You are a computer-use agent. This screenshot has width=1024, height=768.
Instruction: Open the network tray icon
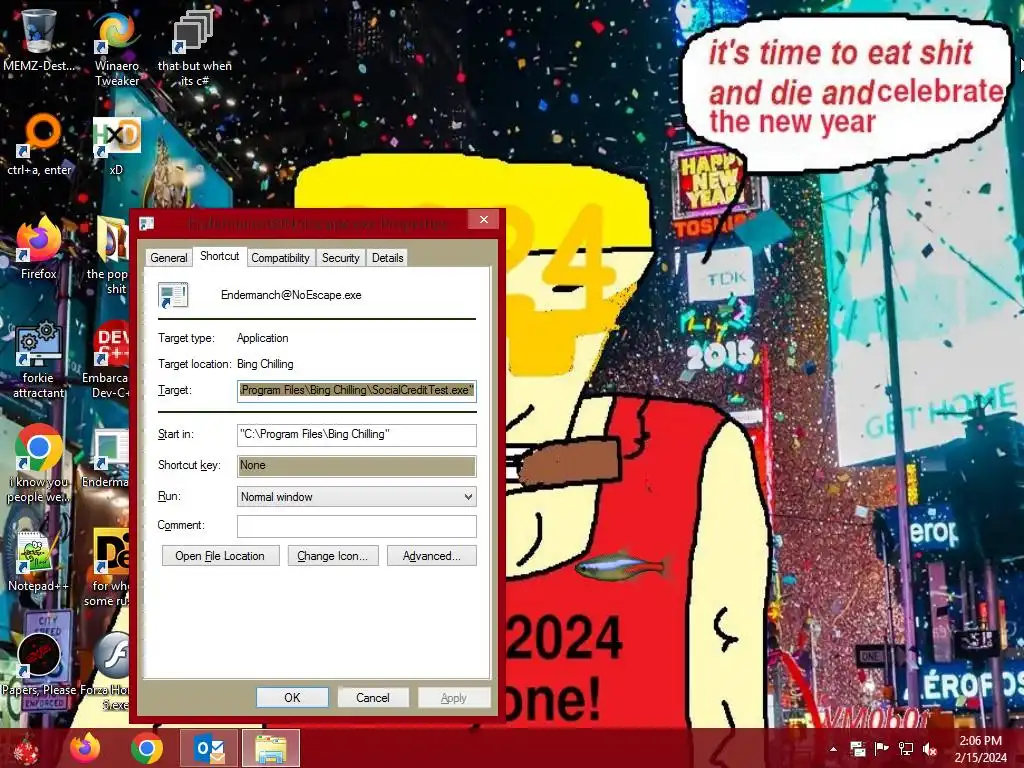click(906, 749)
